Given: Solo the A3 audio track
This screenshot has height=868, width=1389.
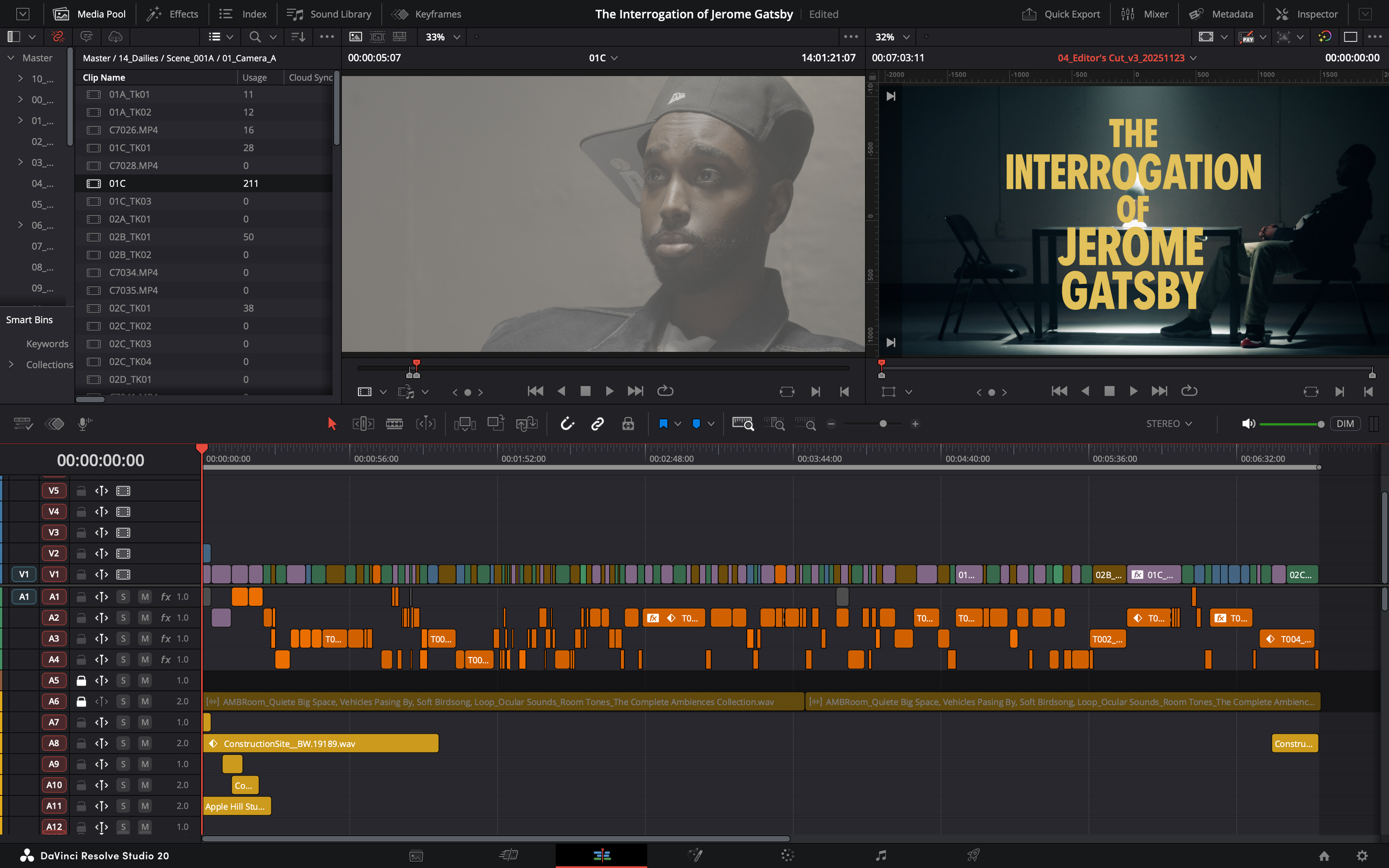Looking at the screenshot, I should click(x=123, y=639).
